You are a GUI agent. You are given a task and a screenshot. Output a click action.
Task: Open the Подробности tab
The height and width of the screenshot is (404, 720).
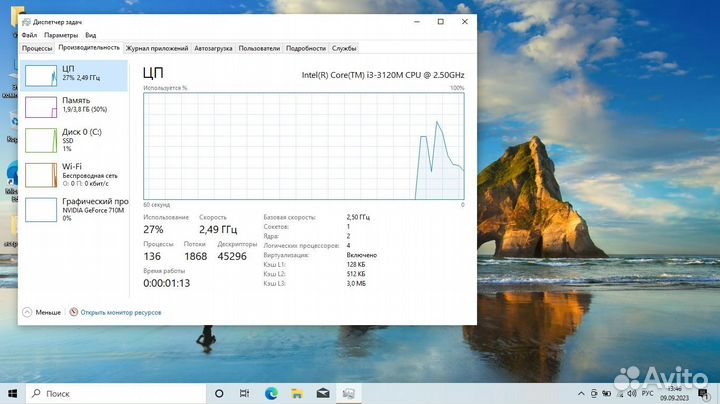click(x=306, y=48)
